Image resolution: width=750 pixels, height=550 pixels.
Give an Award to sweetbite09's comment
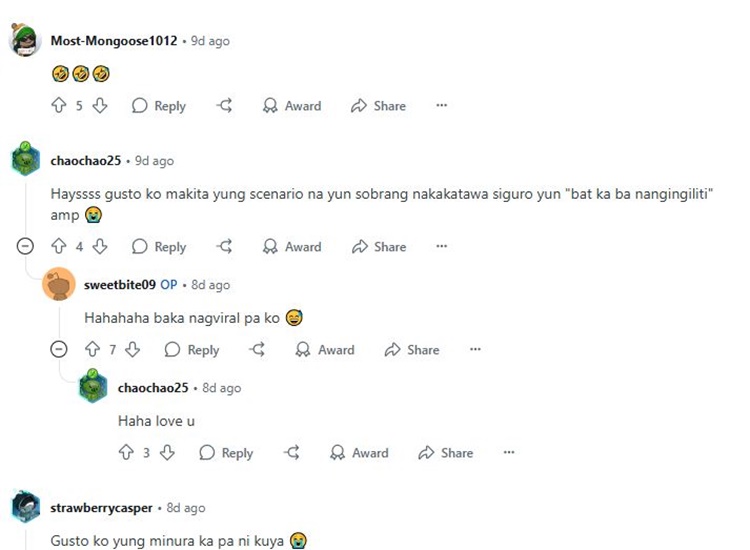coord(325,350)
